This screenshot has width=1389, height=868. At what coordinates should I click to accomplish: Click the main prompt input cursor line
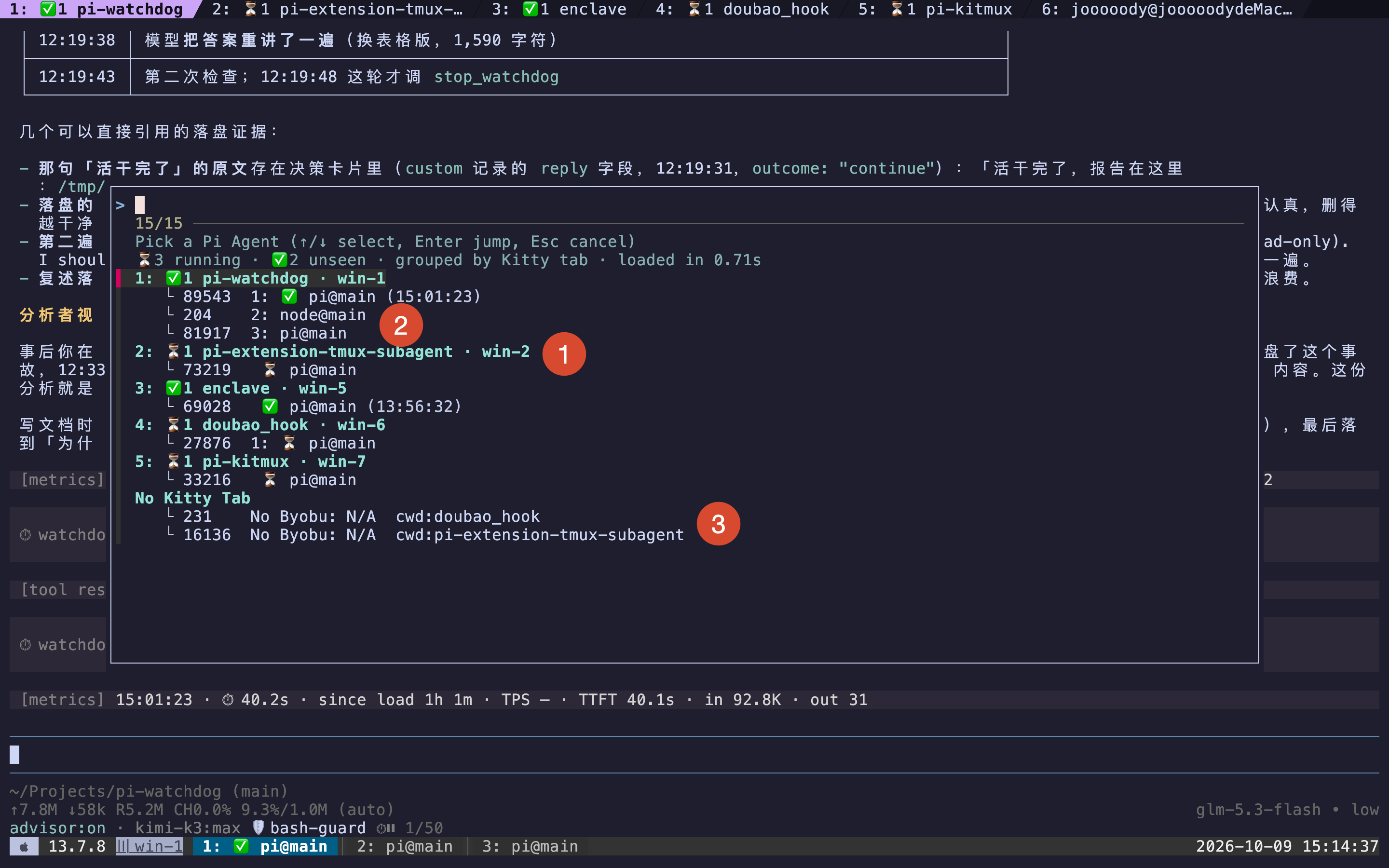[x=694, y=755]
